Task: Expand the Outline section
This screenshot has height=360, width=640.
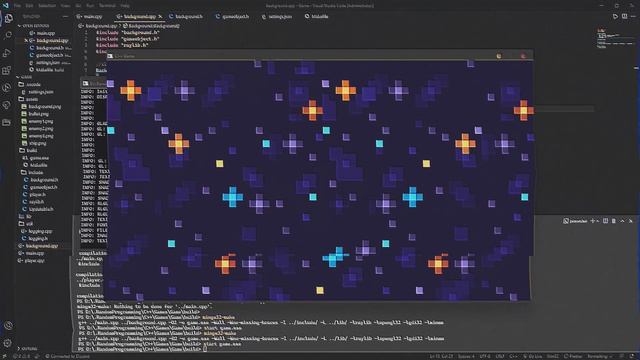Action: click(x=28, y=349)
